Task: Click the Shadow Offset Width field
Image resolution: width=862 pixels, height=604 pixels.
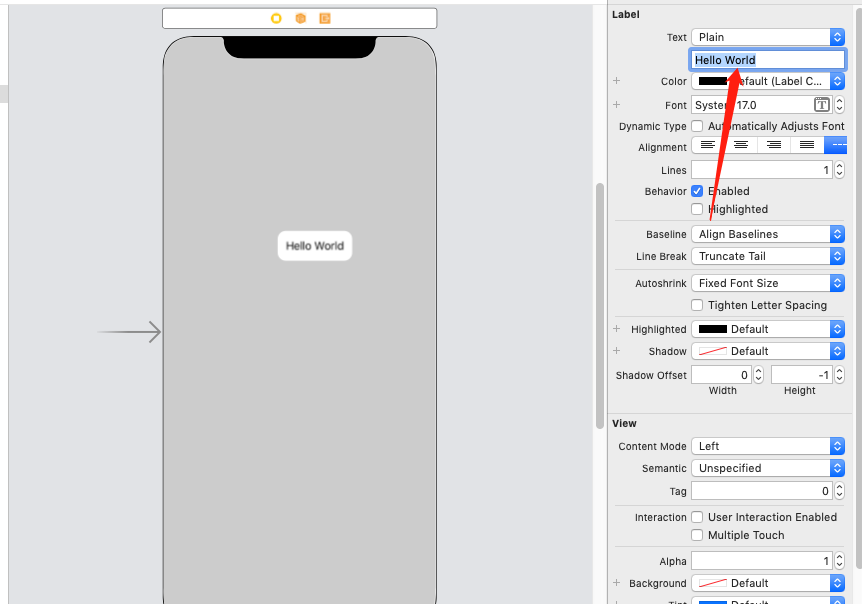Action: (722, 375)
